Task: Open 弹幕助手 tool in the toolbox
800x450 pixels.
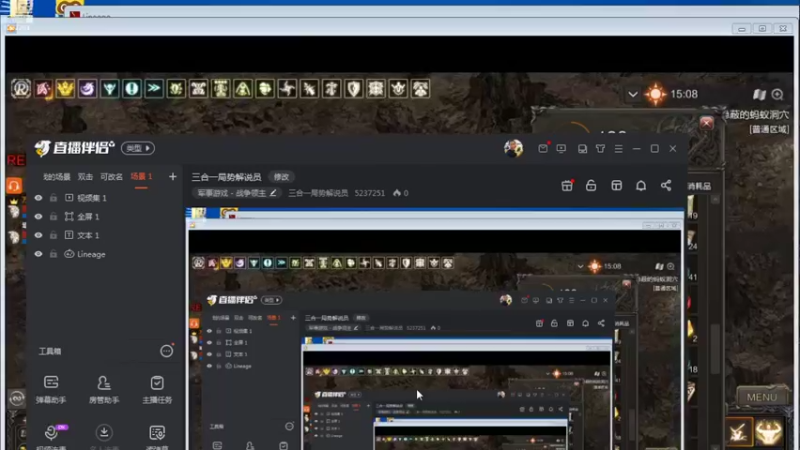Action: (51, 390)
